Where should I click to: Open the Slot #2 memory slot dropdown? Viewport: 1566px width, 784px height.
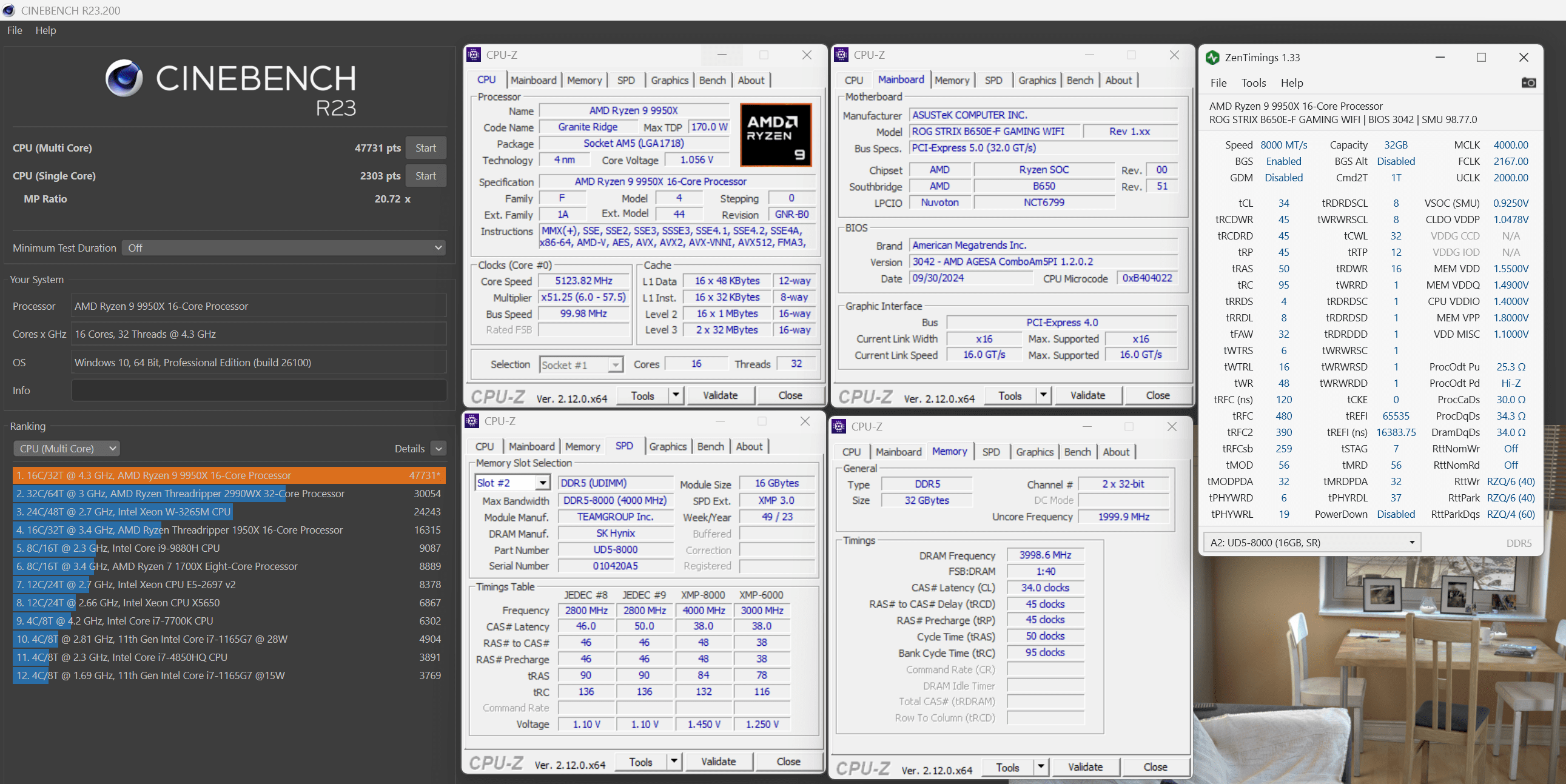point(543,483)
